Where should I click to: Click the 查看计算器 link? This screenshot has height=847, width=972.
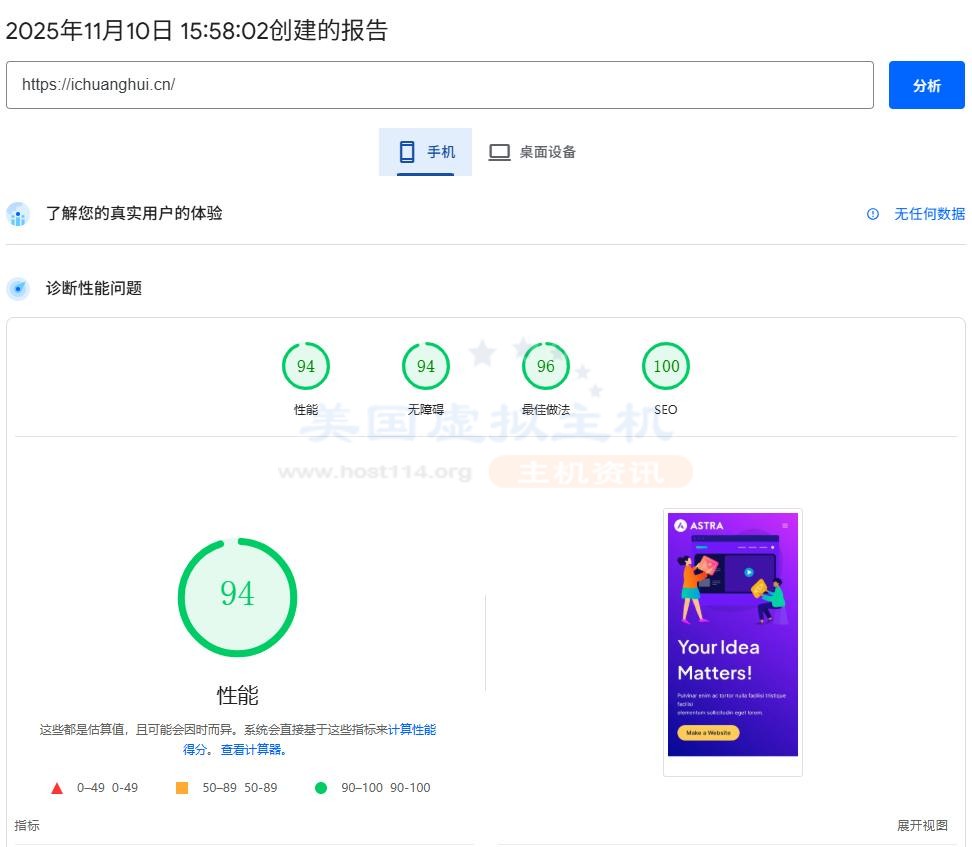pos(252,748)
